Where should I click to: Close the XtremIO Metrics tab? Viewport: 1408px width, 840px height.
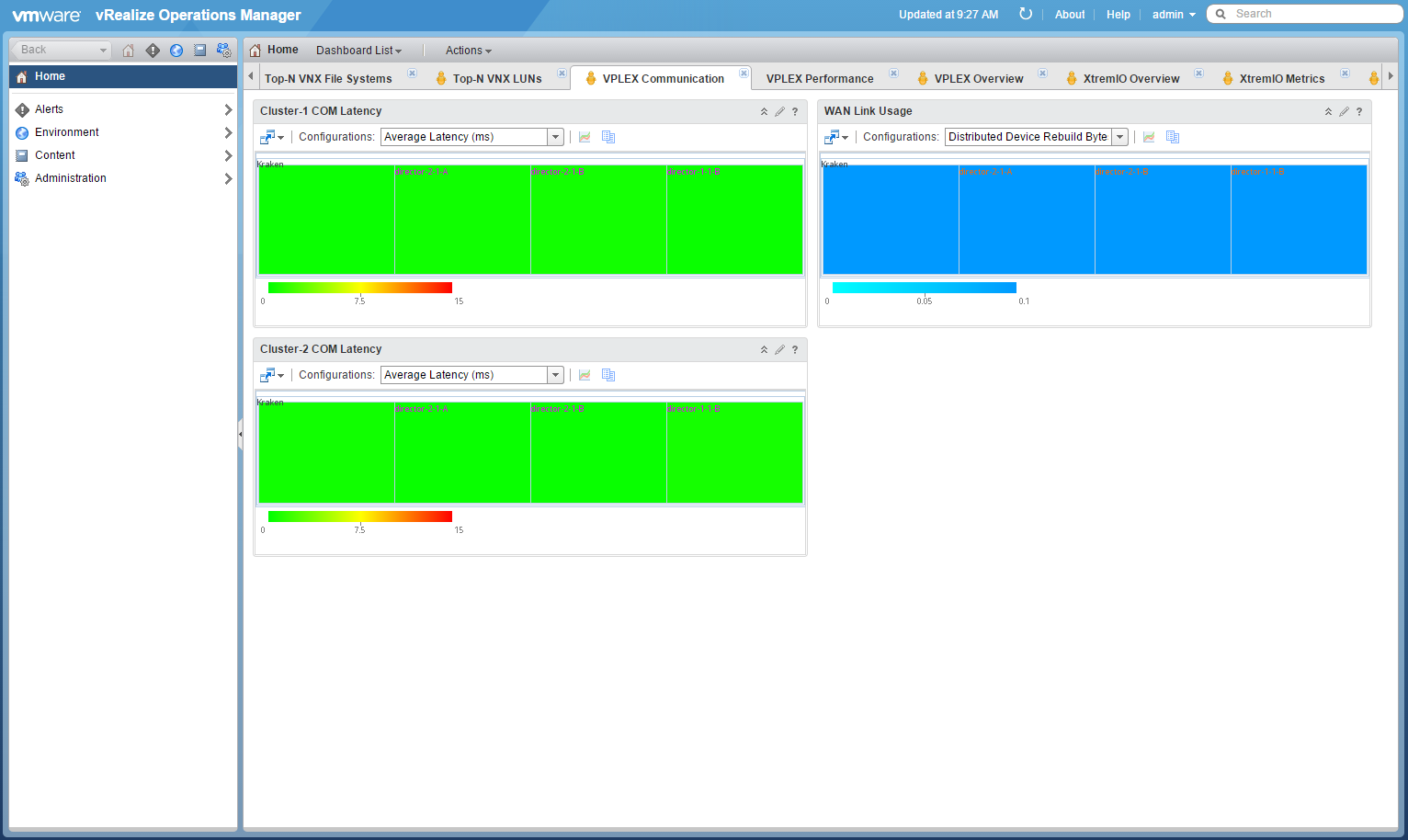pos(1346,74)
